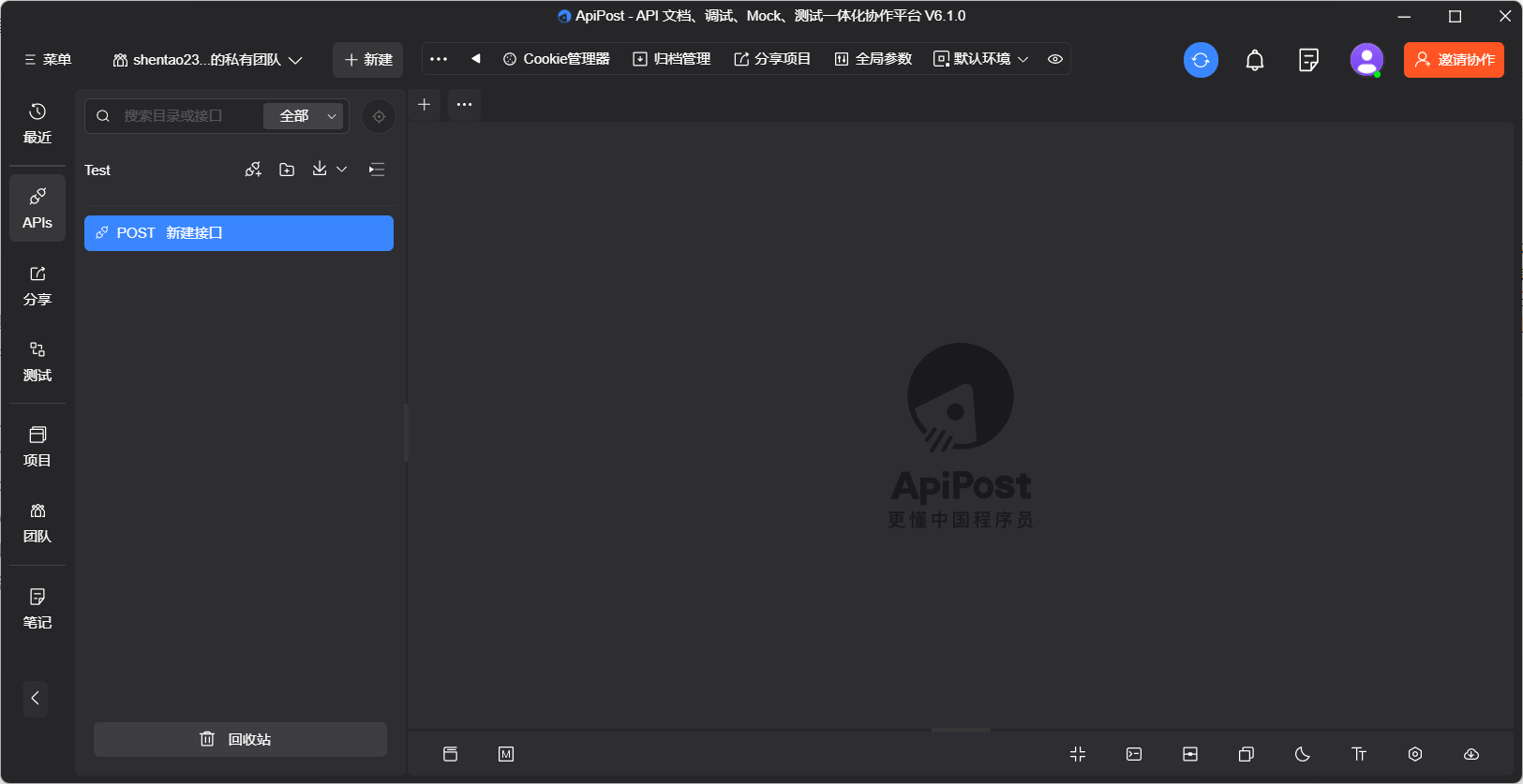
Task: Open the user avatar profile
Action: pyautogui.click(x=1366, y=60)
